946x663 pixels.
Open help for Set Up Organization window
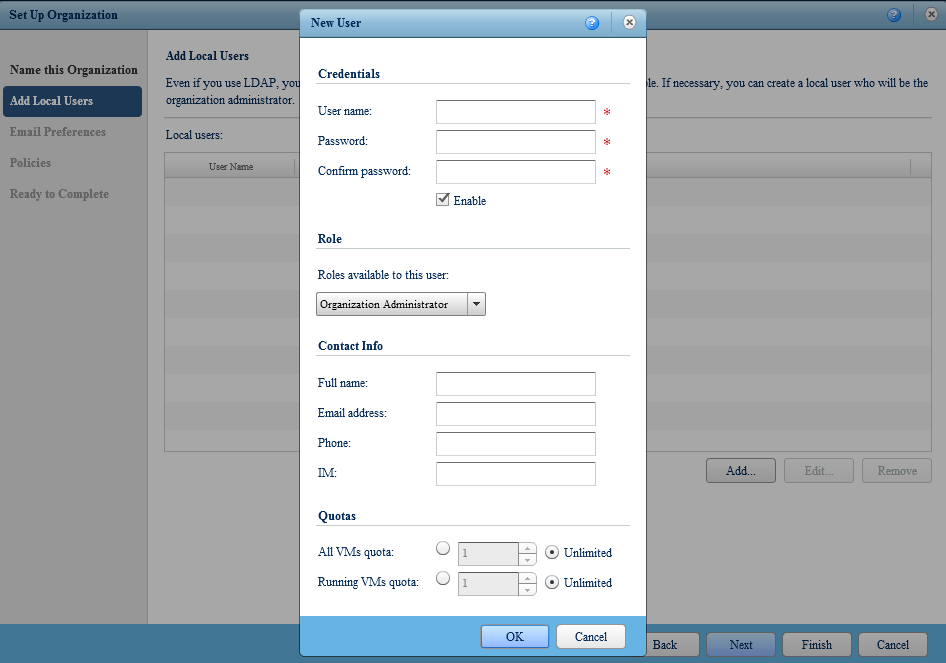pos(894,14)
